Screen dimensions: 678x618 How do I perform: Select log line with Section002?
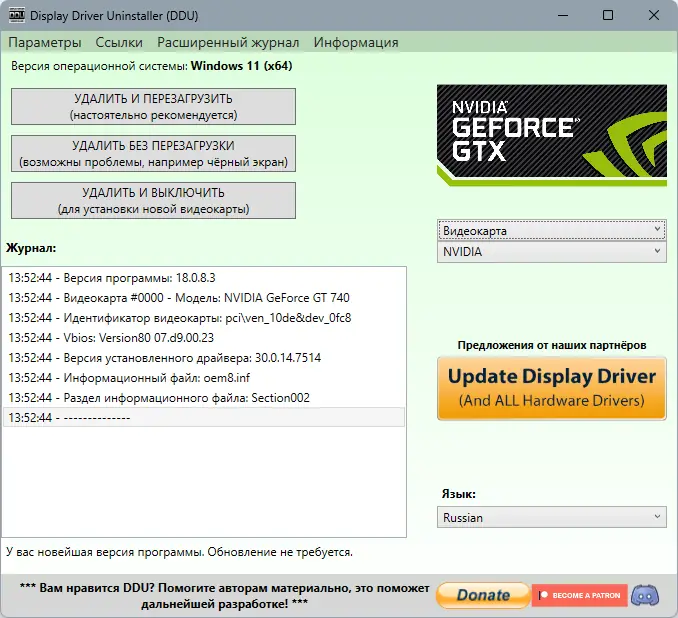(x=204, y=397)
